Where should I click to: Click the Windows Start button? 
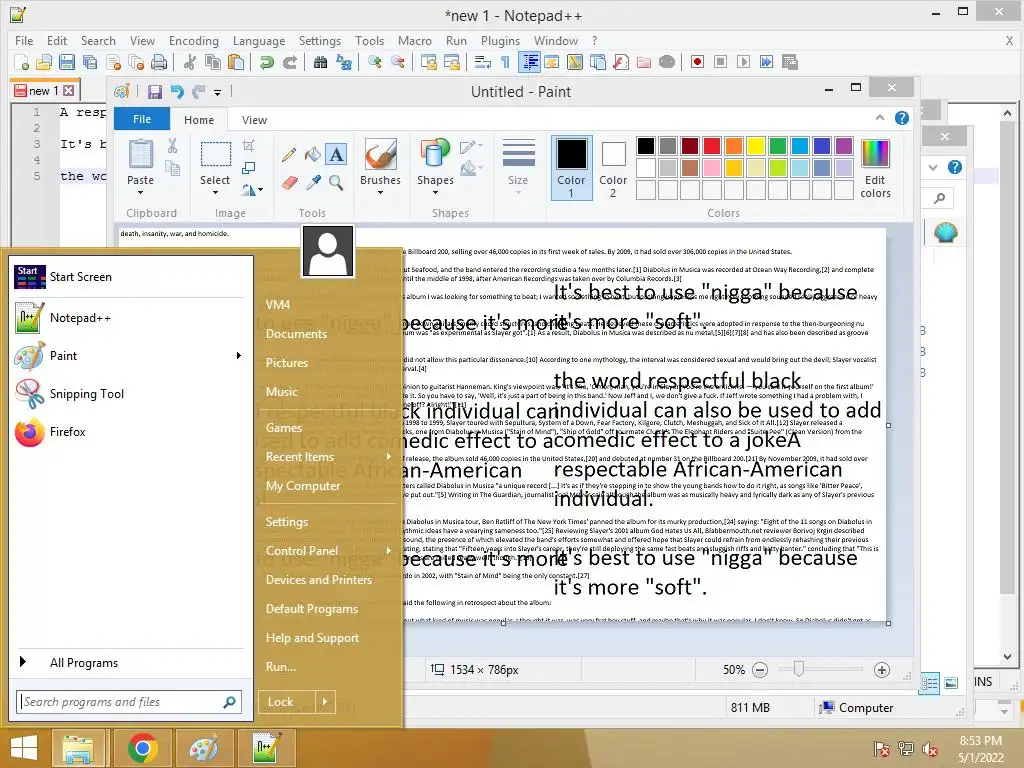pos(24,748)
